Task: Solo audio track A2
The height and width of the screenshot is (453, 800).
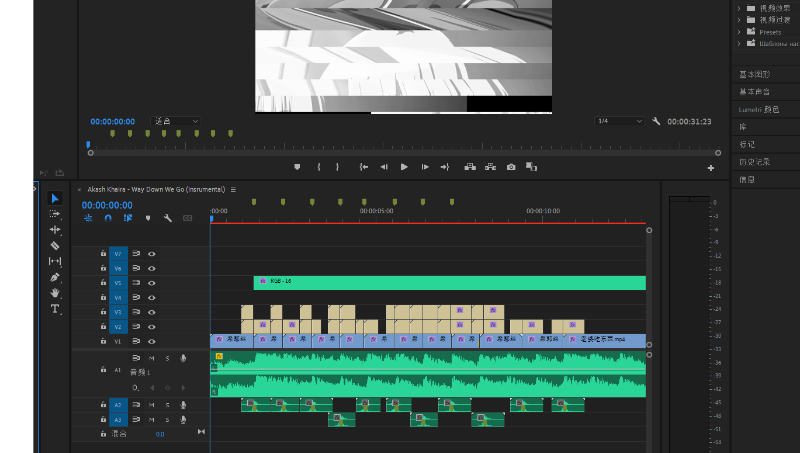Action: (167, 405)
